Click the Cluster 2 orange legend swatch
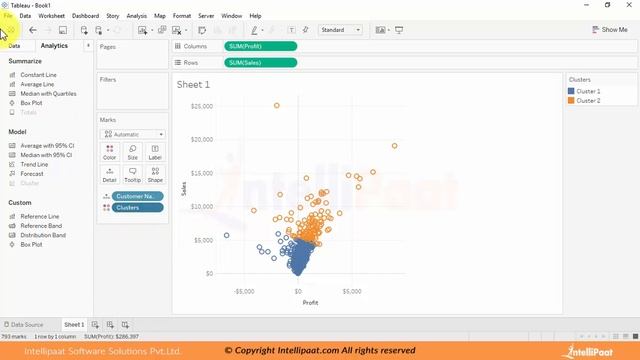The height and width of the screenshot is (360, 640). [571, 100]
